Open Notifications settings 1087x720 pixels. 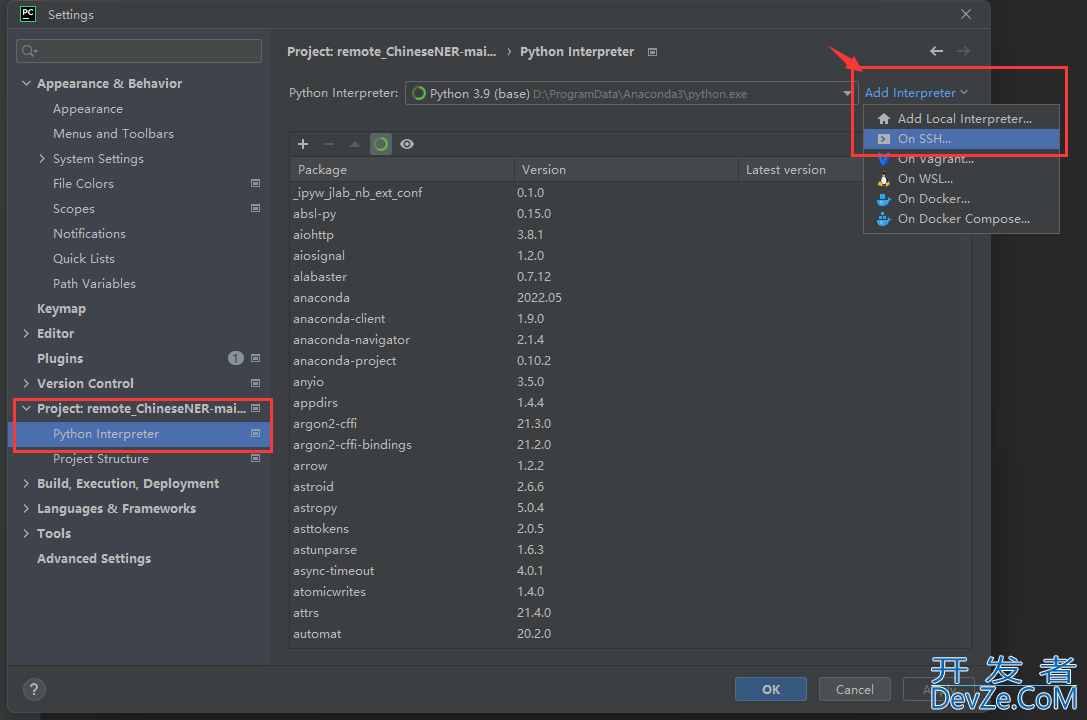[89, 234]
